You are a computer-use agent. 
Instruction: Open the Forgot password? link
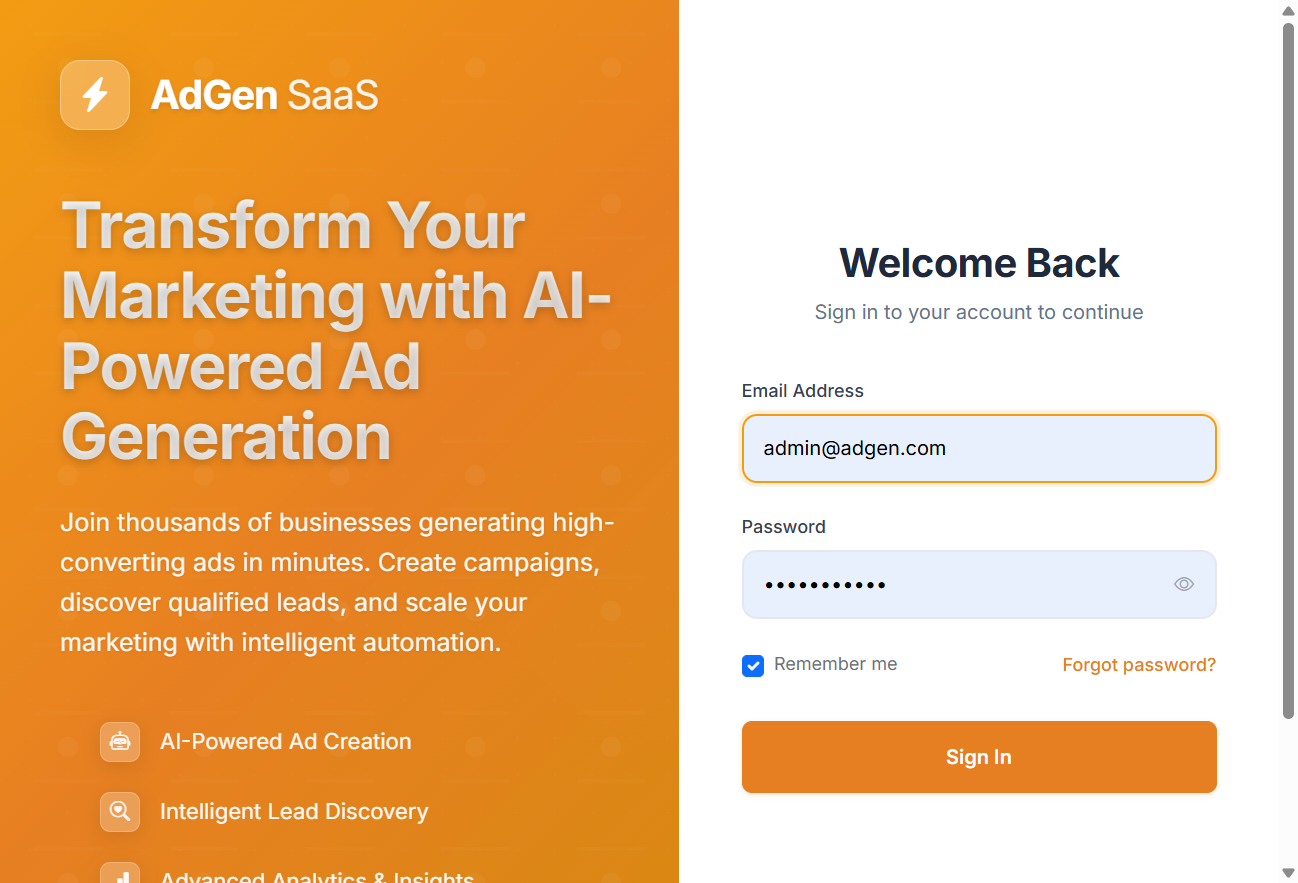pos(1139,665)
